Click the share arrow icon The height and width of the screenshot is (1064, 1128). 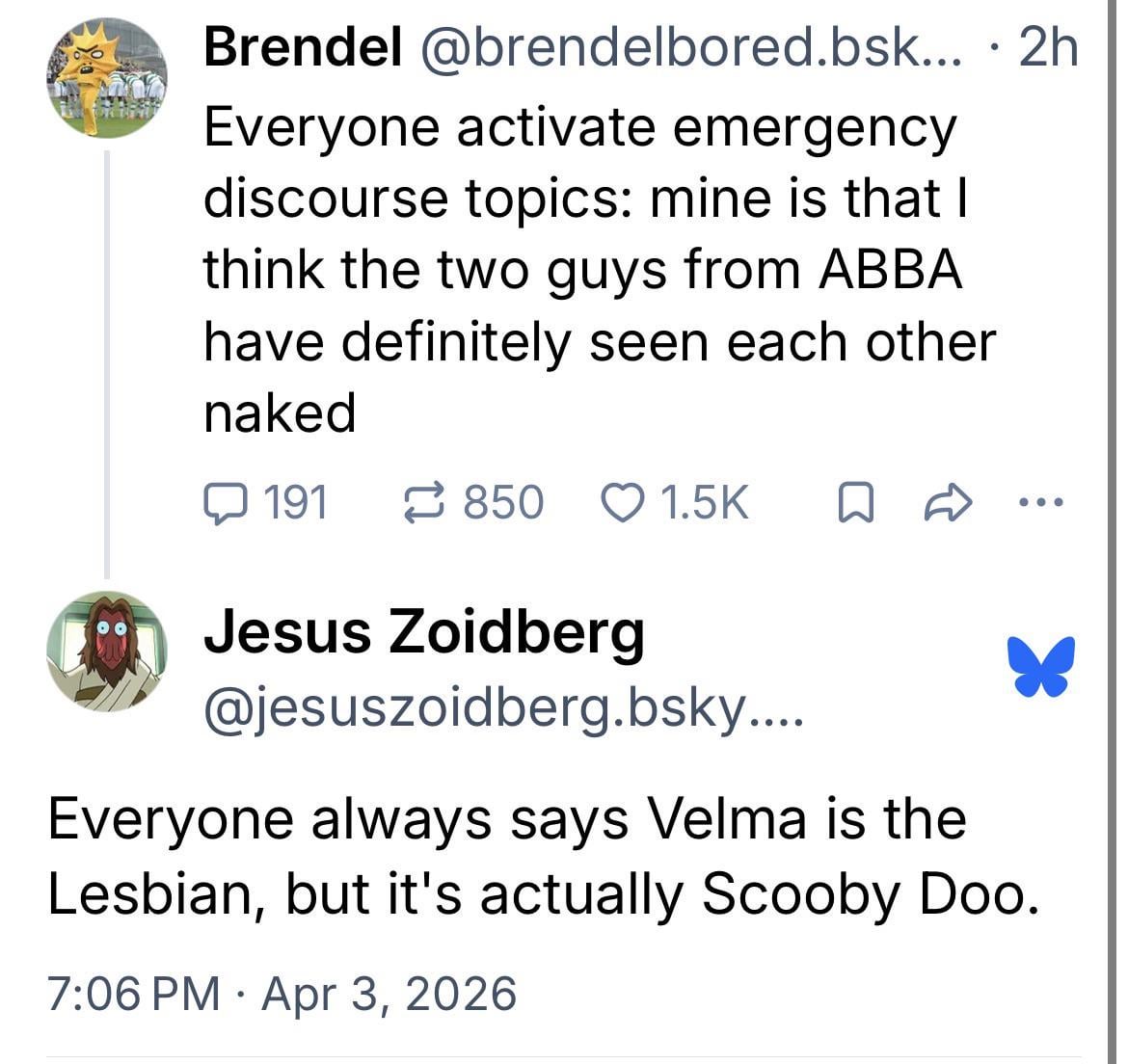[948, 503]
